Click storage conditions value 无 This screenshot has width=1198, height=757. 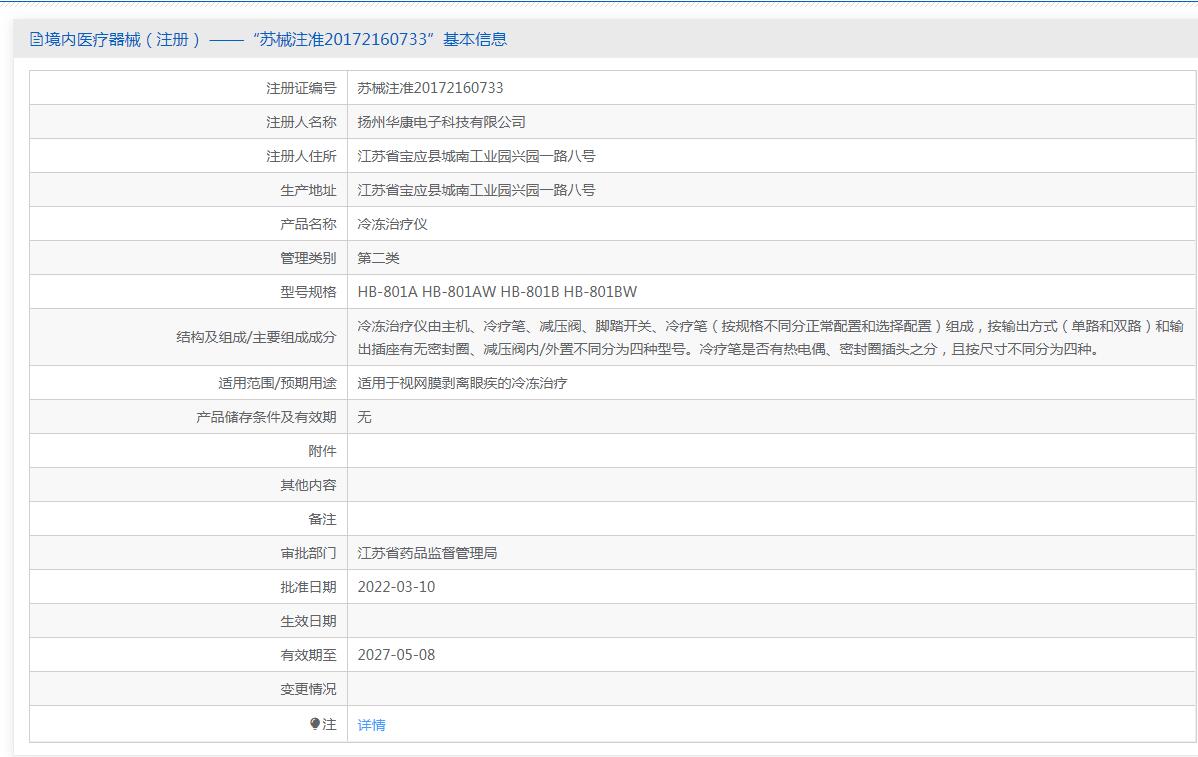click(364, 417)
